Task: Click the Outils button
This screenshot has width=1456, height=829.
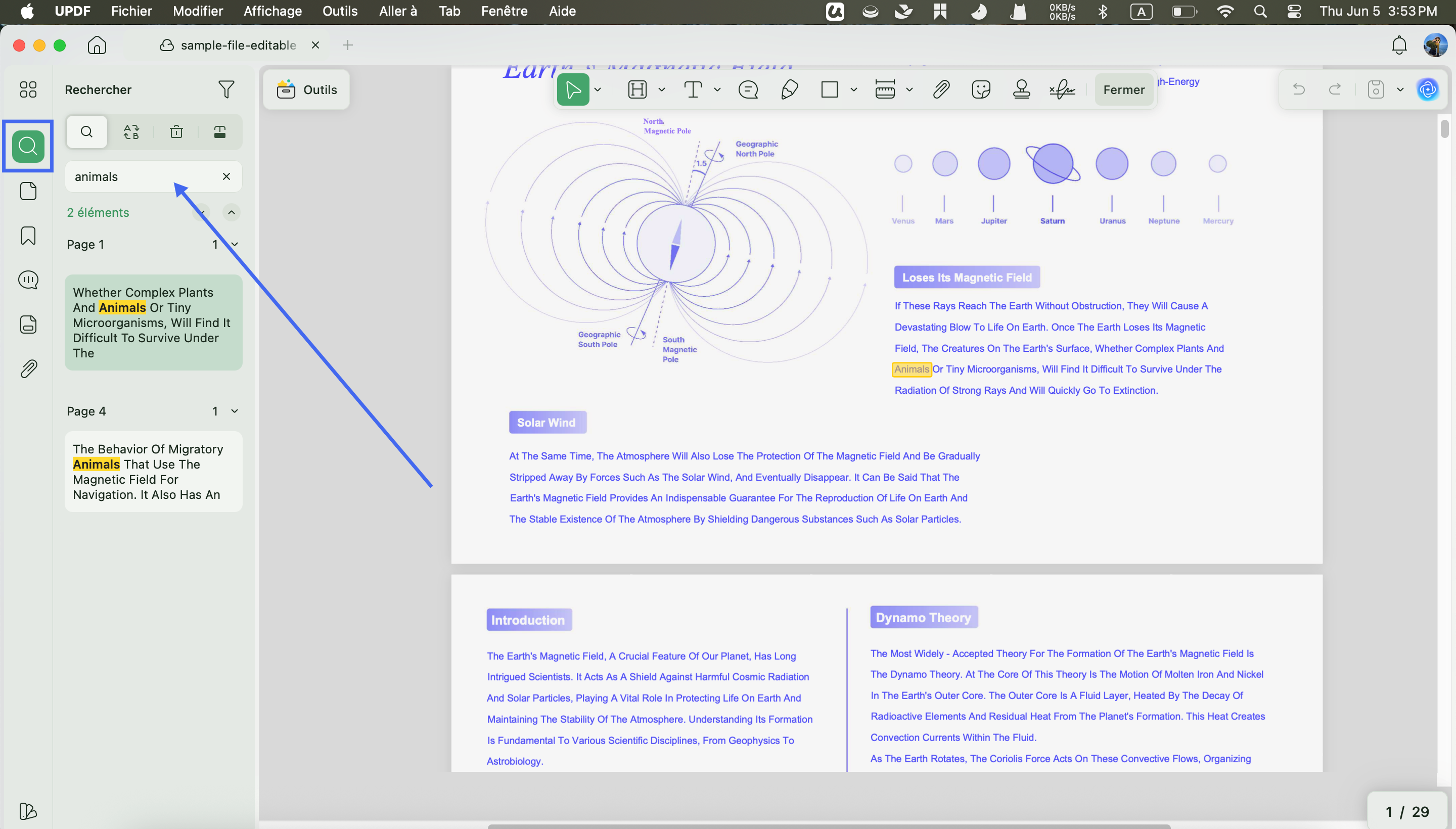Action: click(306, 89)
